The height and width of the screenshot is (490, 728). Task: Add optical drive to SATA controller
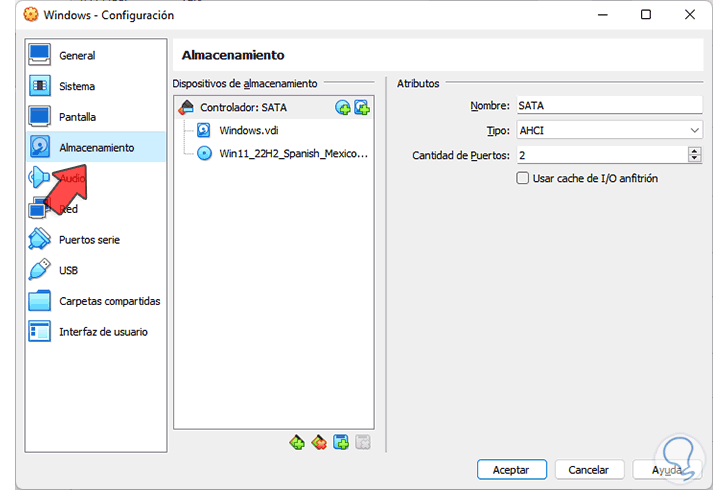pyautogui.click(x=343, y=108)
